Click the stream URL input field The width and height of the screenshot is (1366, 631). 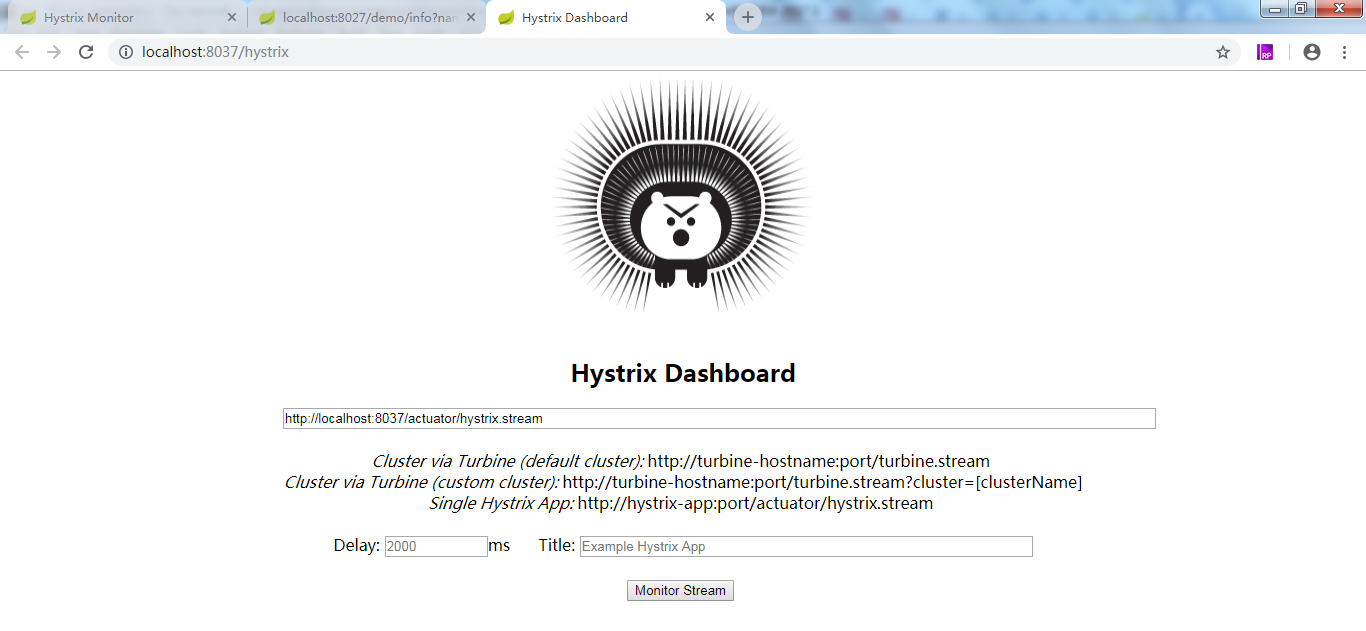(719, 419)
